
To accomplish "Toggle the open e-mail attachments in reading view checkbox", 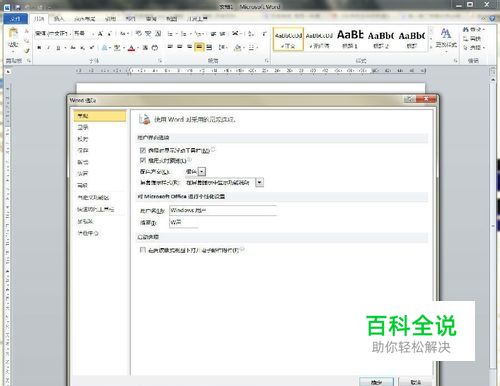I will tap(143, 250).
